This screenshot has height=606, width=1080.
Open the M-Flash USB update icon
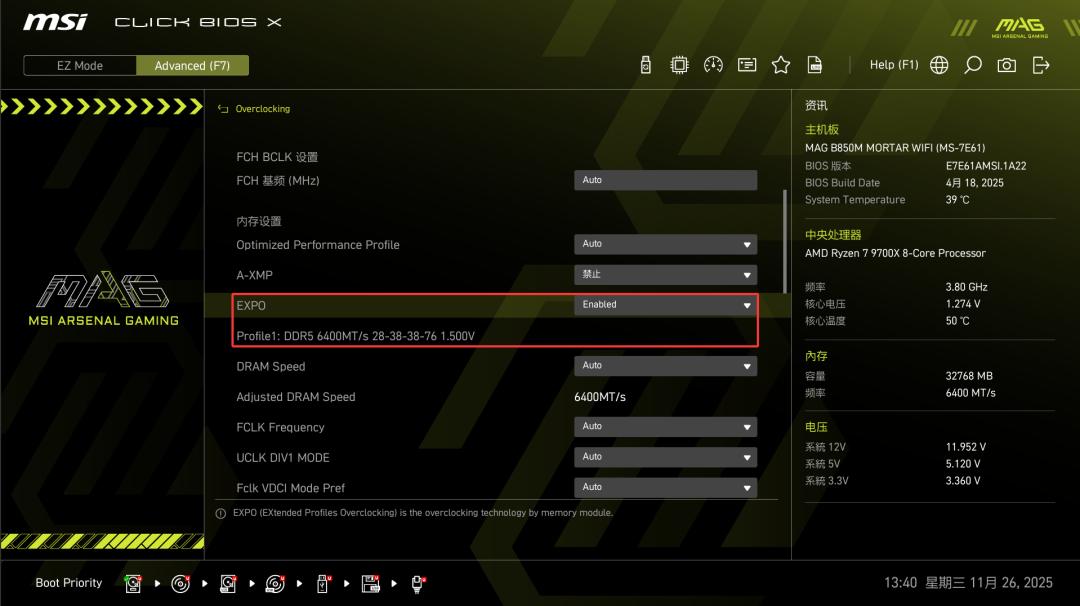pos(646,65)
